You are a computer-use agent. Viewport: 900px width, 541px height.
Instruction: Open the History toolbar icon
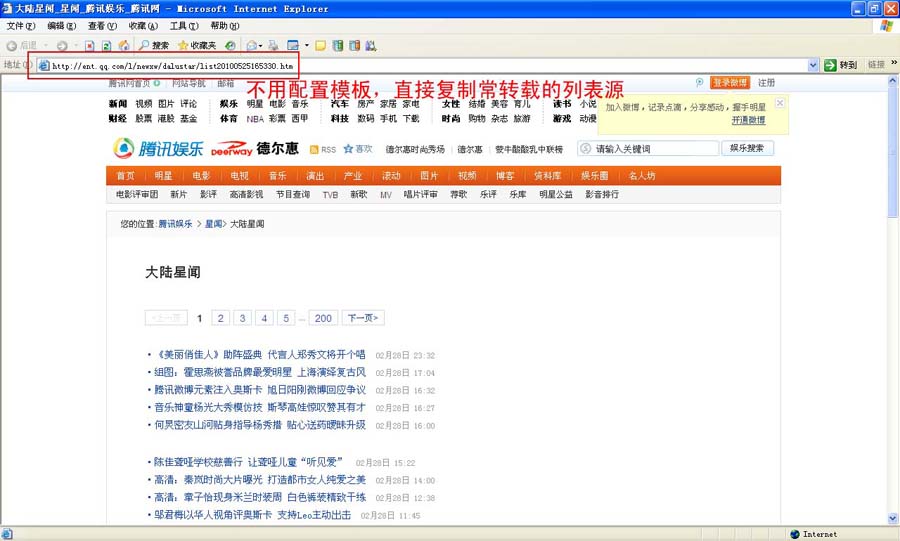pyautogui.click(x=230, y=45)
